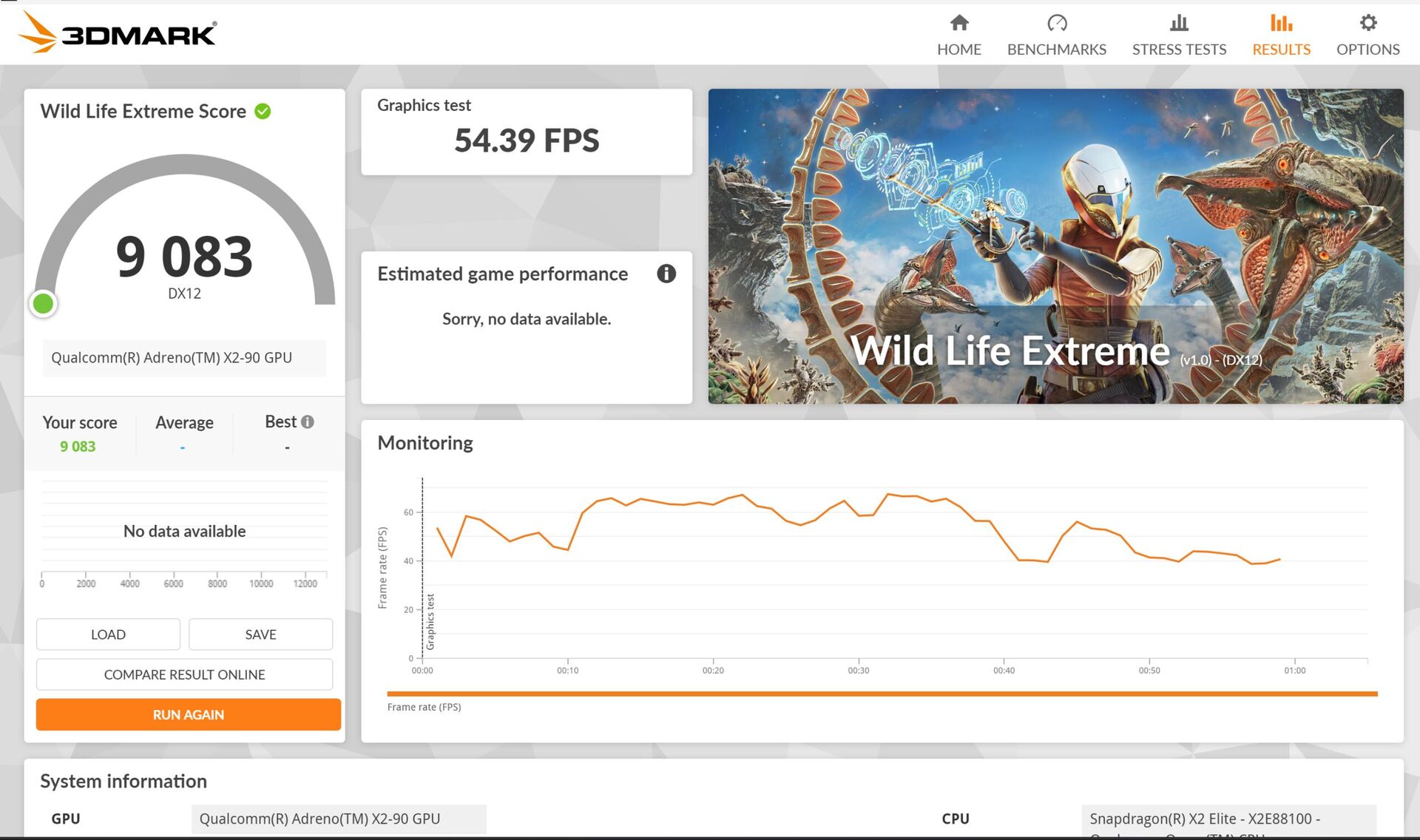Open the Home icon in navigation
This screenshot has height=840, width=1420.
pyautogui.click(x=959, y=23)
